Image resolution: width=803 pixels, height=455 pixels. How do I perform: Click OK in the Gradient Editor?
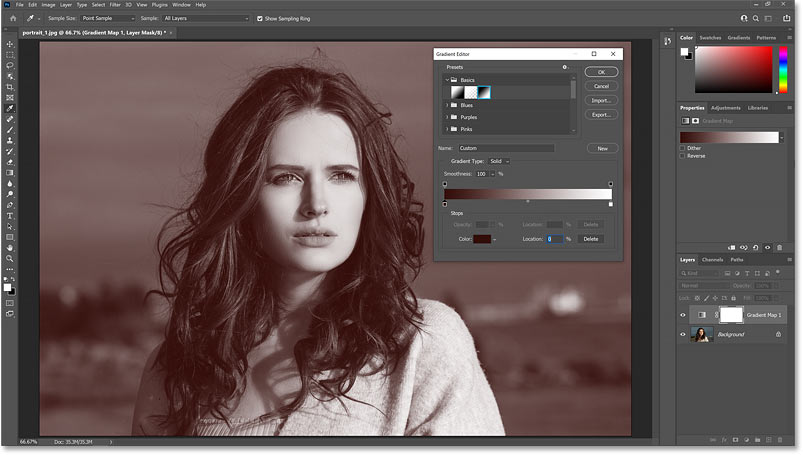click(601, 72)
